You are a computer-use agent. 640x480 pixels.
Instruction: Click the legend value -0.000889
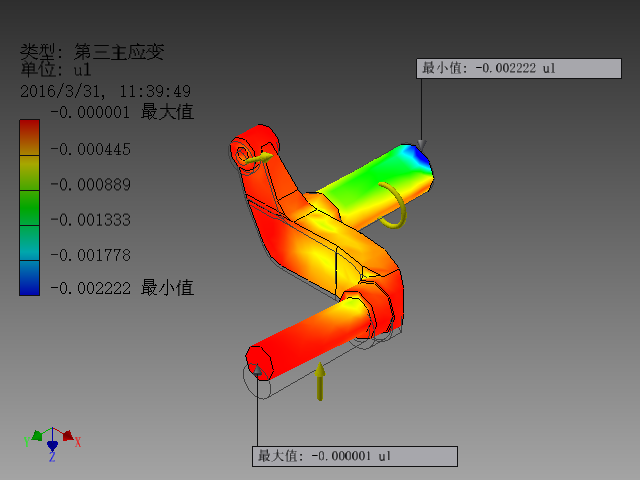[x=91, y=185]
